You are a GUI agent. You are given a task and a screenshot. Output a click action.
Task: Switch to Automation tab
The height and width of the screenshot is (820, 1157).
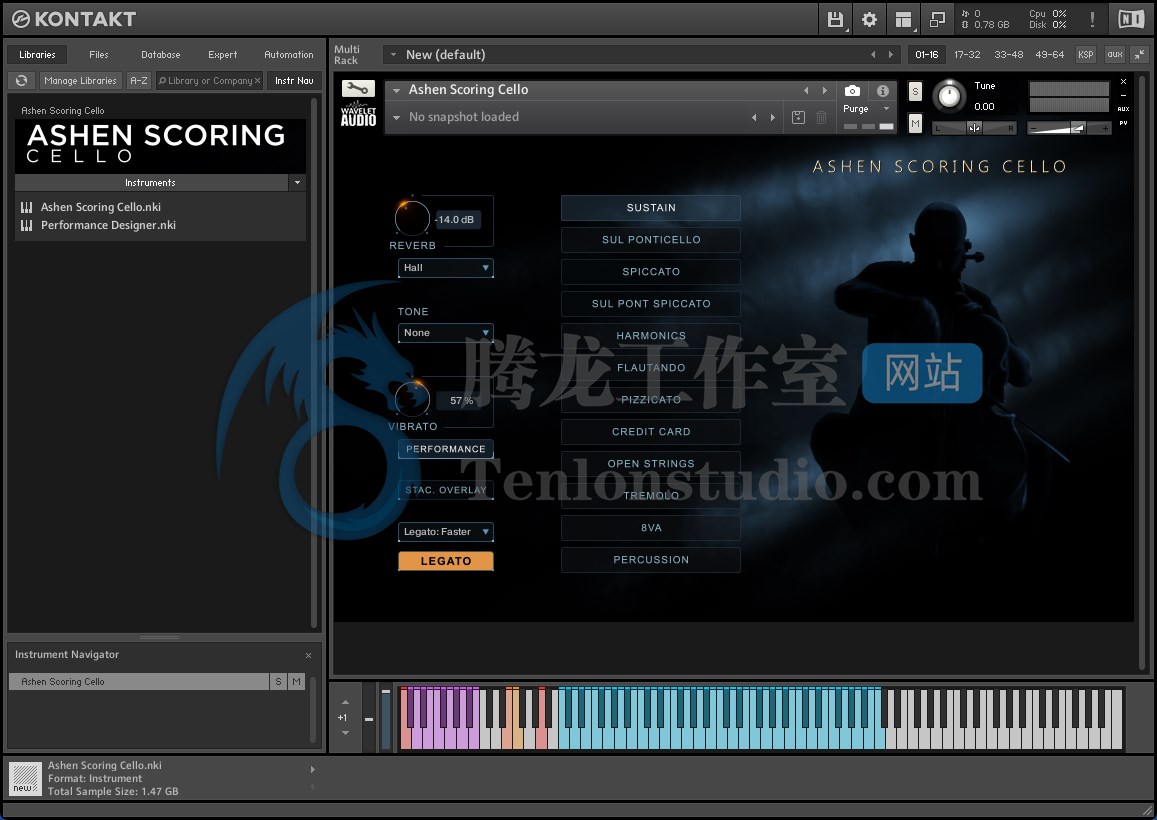point(289,55)
